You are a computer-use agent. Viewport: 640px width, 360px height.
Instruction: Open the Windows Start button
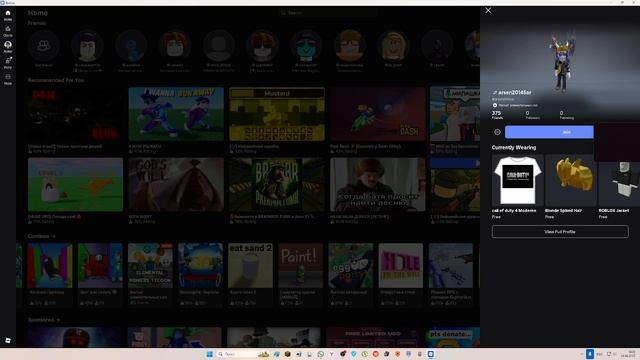(209, 354)
